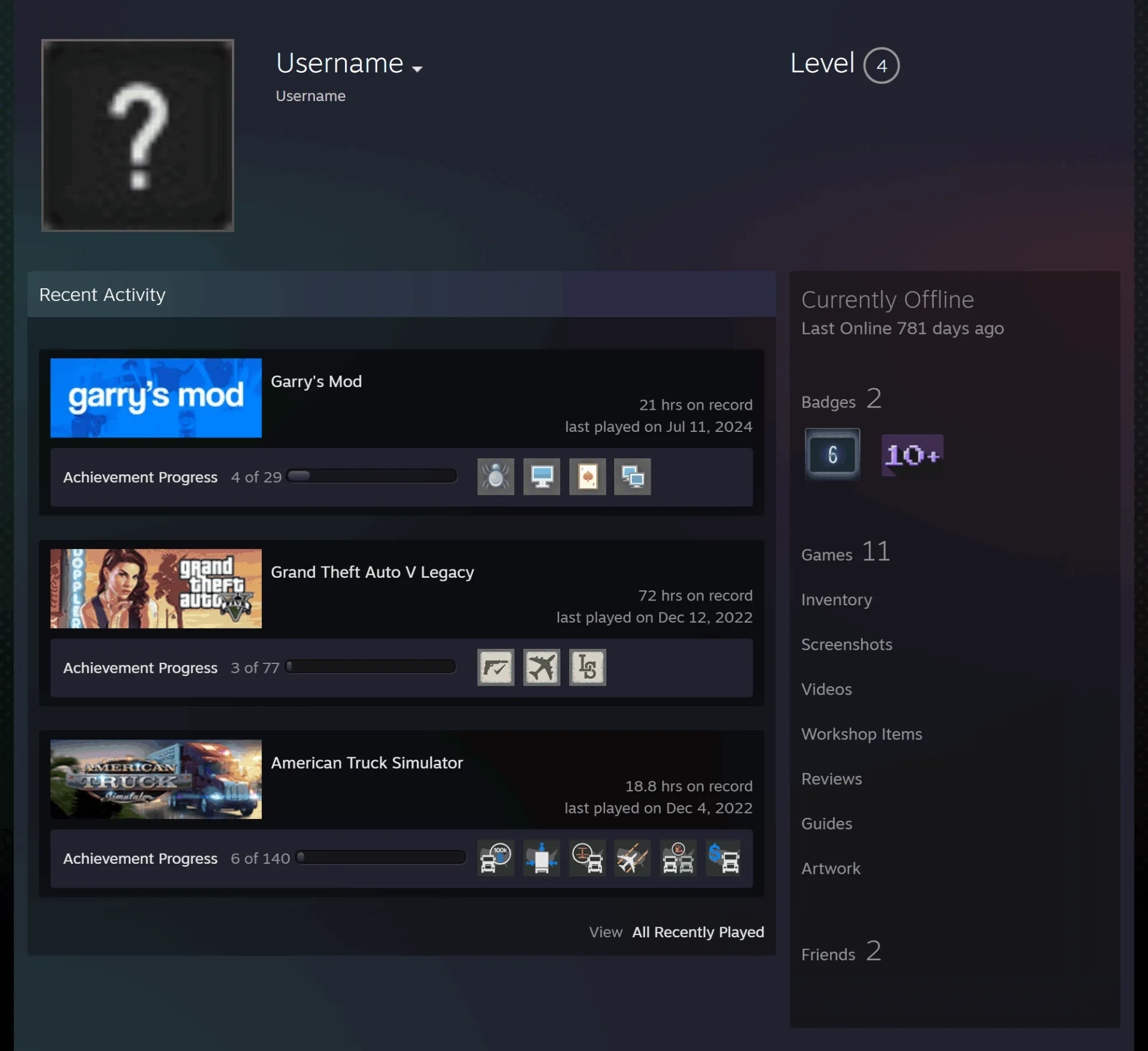Go to Inventory
The height and width of the screenshot is (1051, 1148).
click(x=836, y=599)
